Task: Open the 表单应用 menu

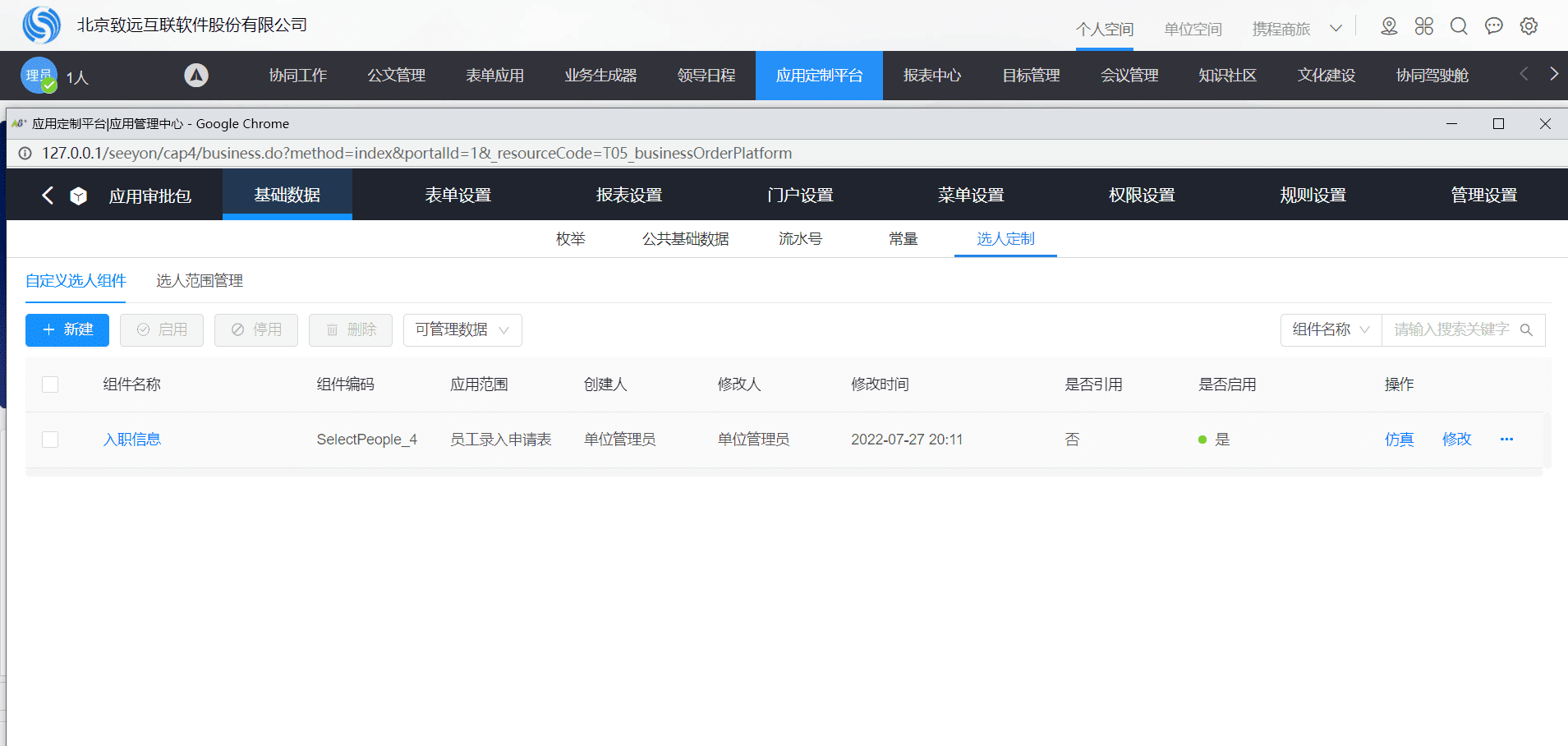Action: (x=495, y=76)
